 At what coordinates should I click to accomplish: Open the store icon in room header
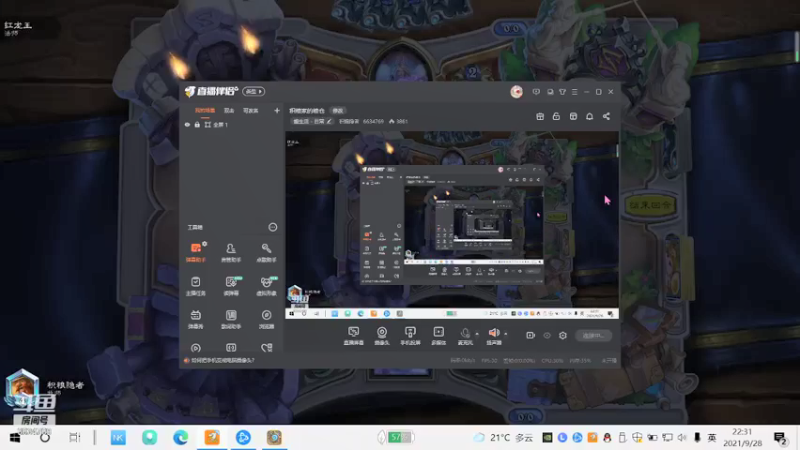point(573,116)
